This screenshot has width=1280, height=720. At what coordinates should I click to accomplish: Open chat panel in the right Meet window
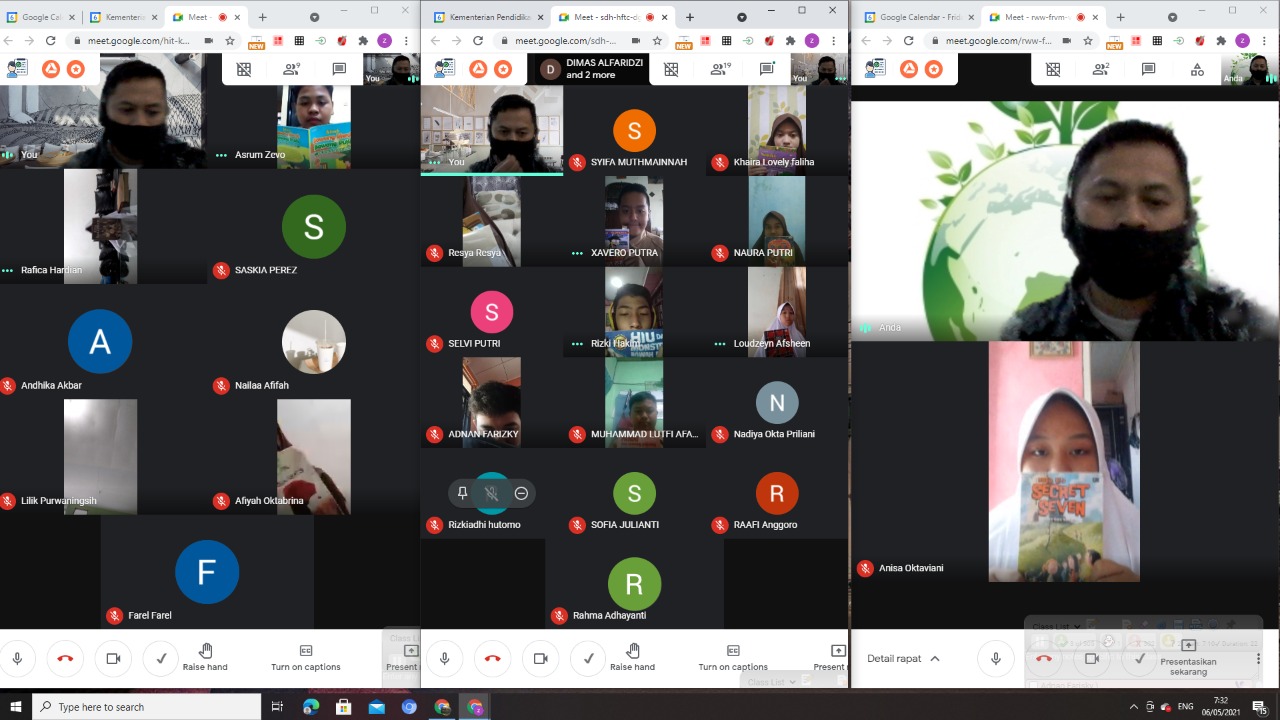point(1149,69)
